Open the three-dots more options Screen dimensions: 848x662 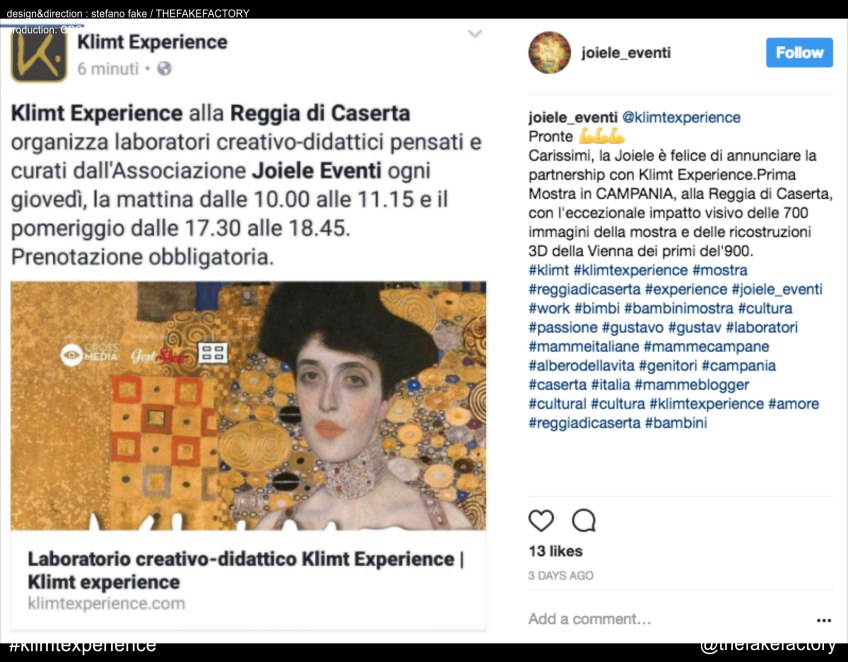824,620
